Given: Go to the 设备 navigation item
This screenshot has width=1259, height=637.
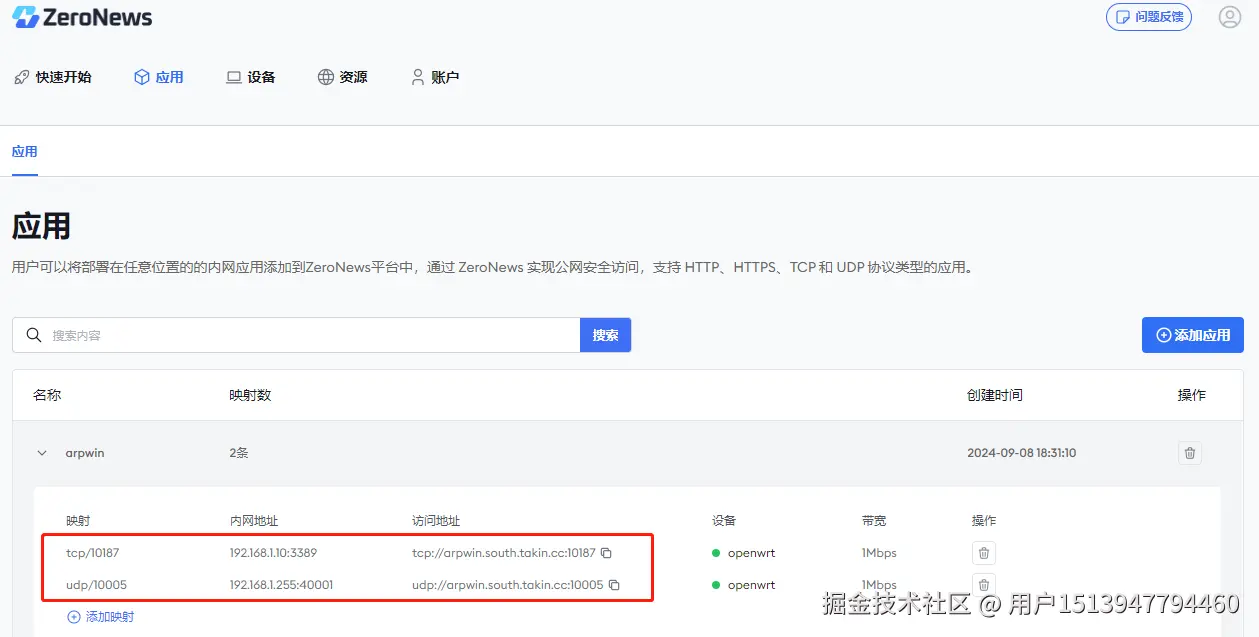Looking at the screenshot, I should click(x=251, y=77).
